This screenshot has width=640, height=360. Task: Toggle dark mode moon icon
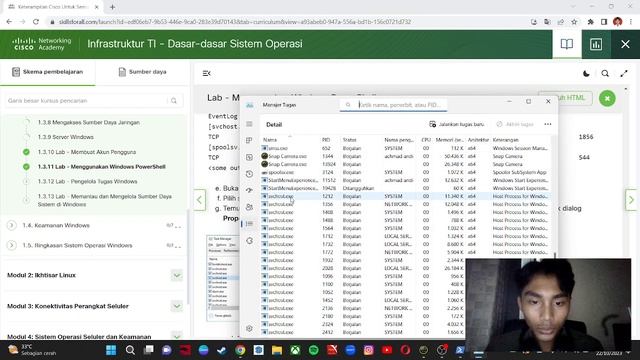pos(586,73)
